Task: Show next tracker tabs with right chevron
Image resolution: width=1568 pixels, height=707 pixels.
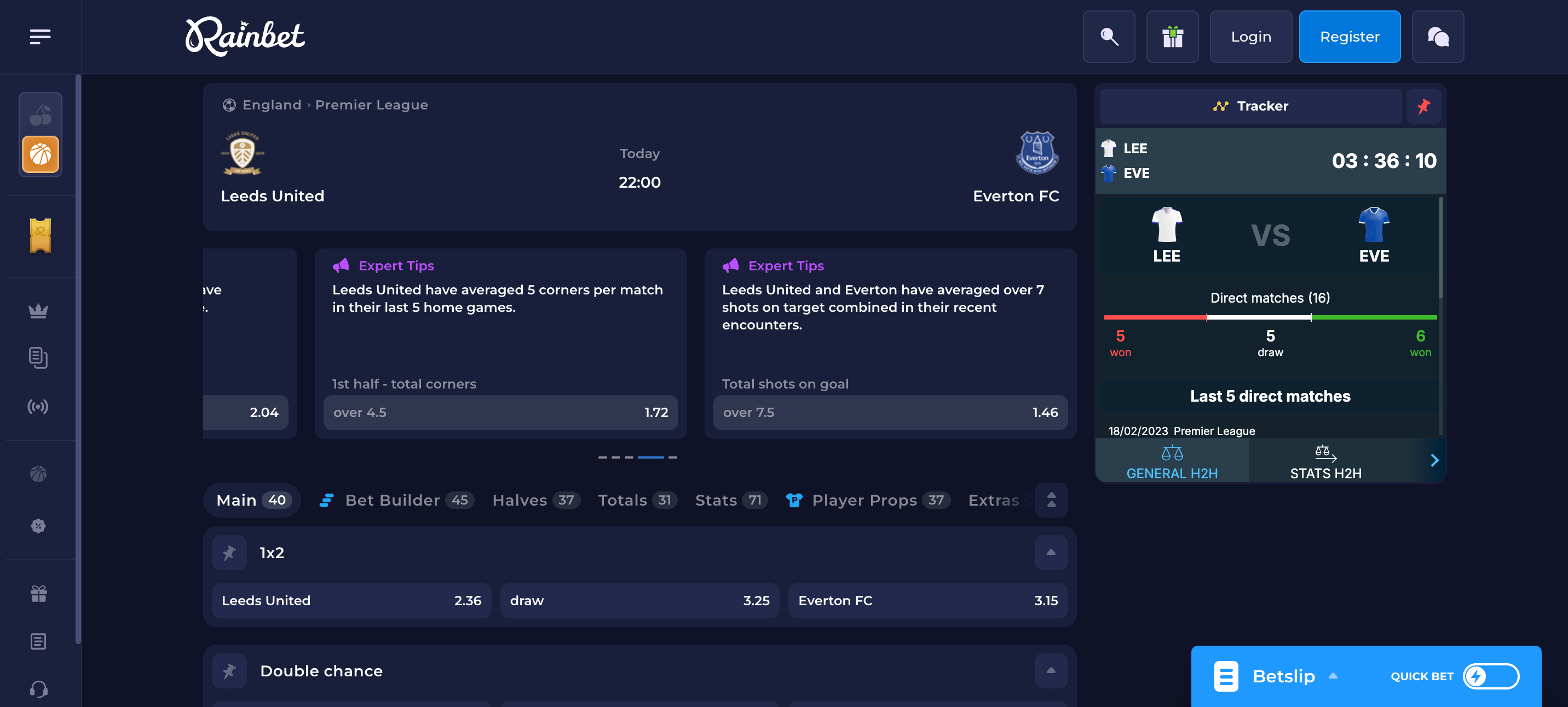Action: (1434, 460)
